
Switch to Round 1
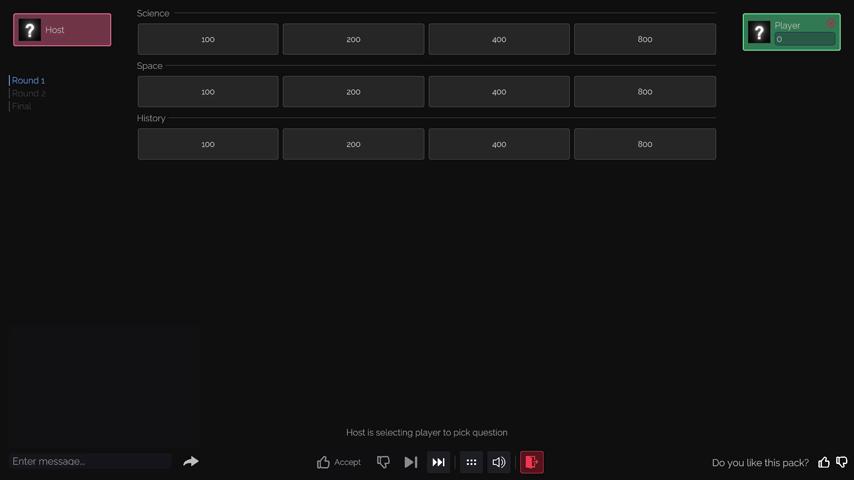pos(28,80)
